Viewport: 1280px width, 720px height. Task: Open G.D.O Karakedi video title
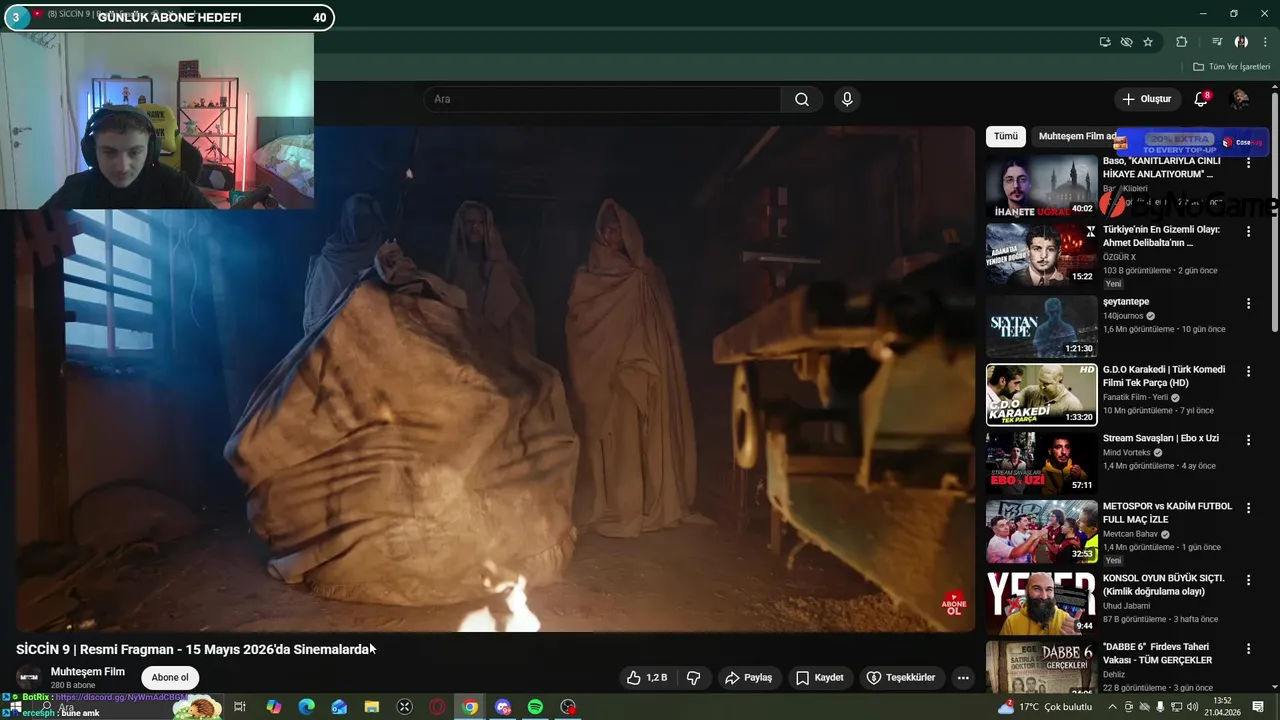click(1164, 376)
